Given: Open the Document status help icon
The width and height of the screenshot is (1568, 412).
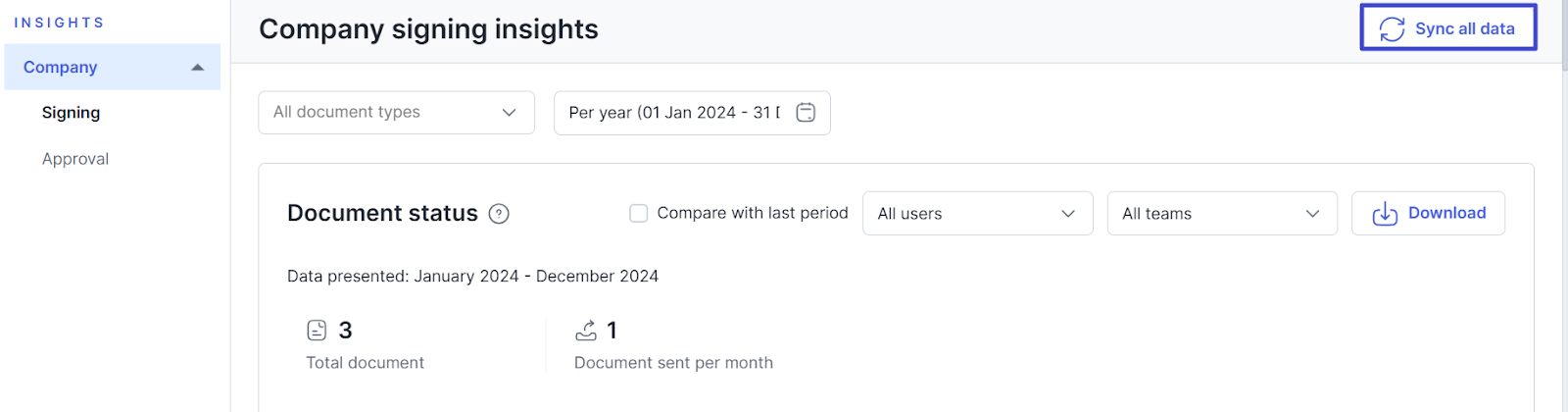Looking at the screenshot, I should tap(499, 214).
